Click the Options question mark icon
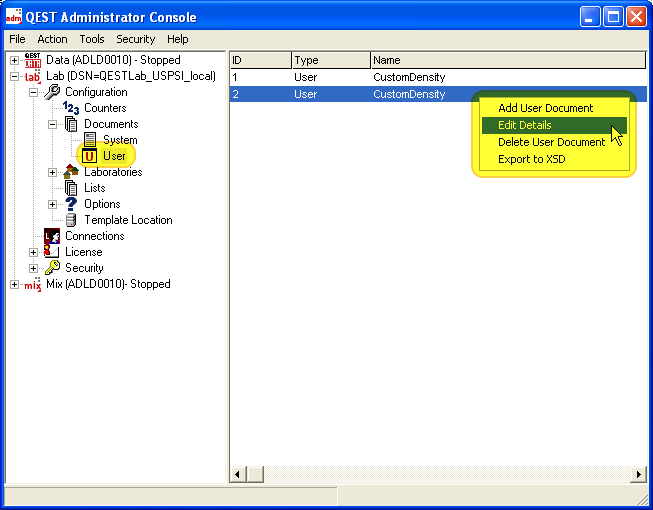Viewport: 653px width, 510px height. pyautogui.click(x=71, y=204)
